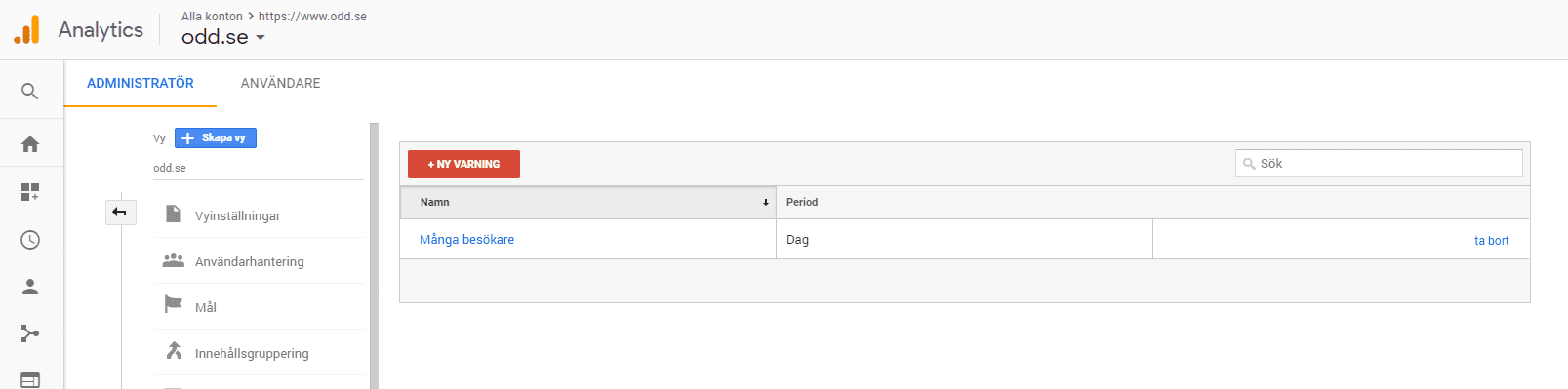Open Audience reports person icon
Screen dimensions: 1568x389
[30, 287]
